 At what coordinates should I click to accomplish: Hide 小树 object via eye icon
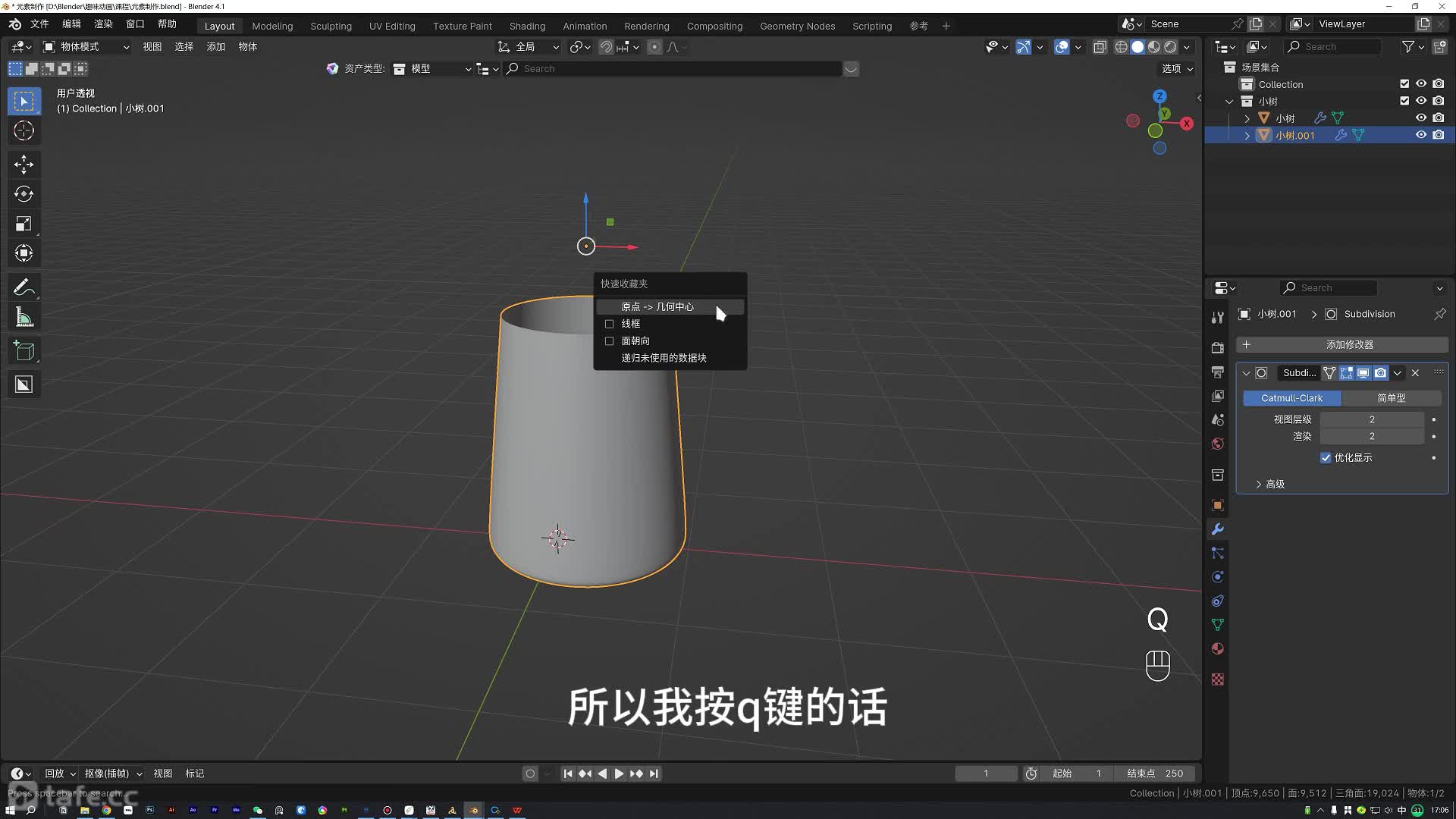(1421, 118)
